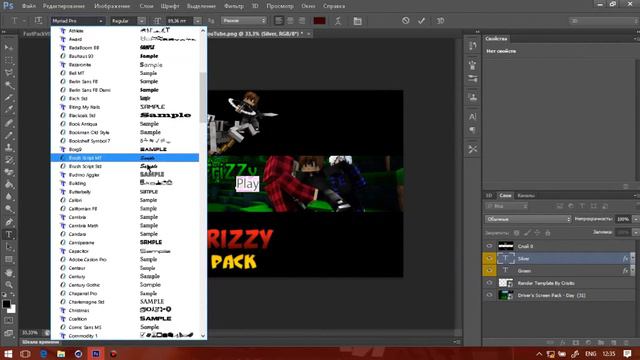The image size is (640, 360).
Task: Select the Crop tool
Action: [9, 98]
